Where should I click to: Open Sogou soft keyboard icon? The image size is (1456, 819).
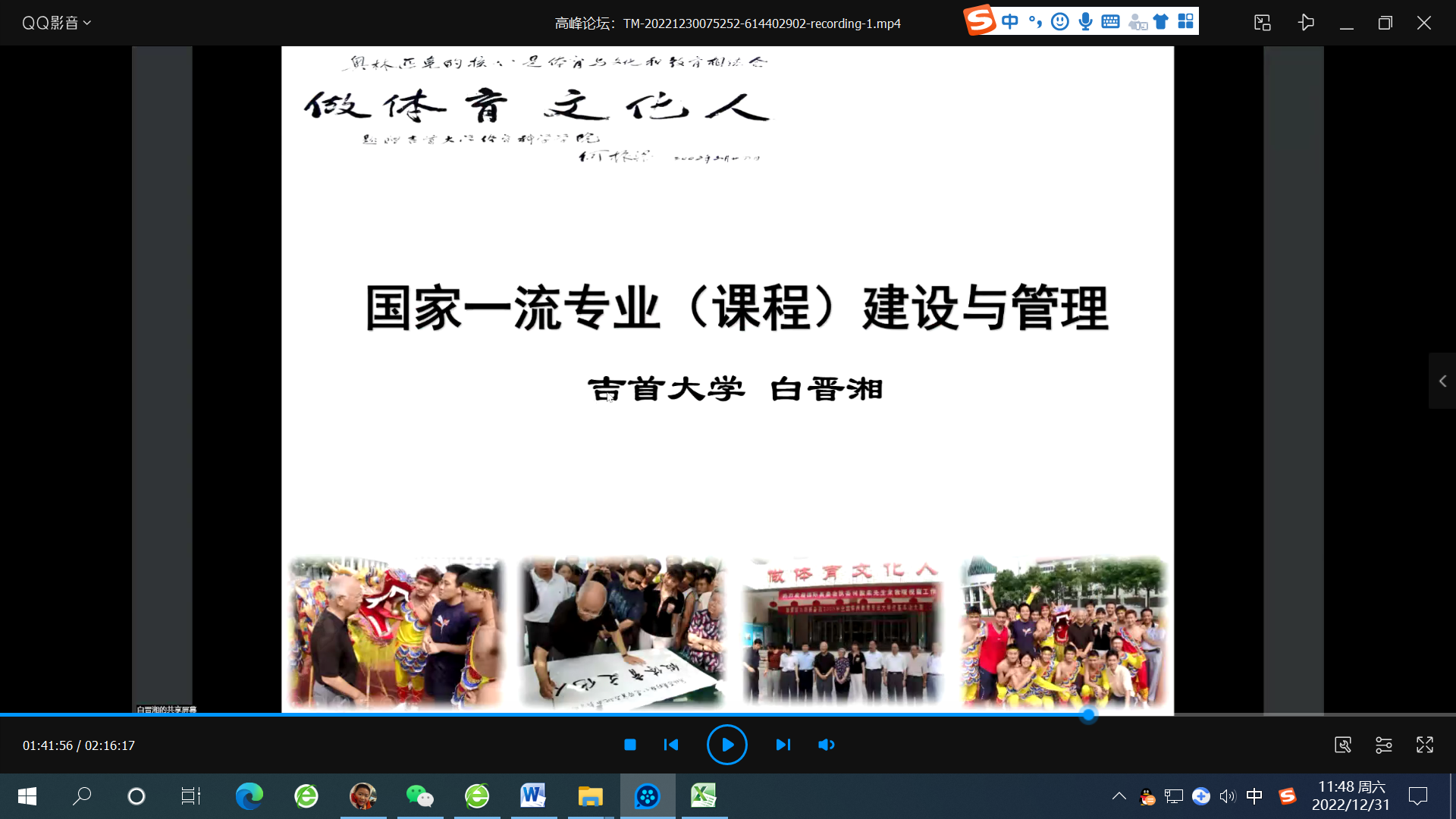point(1110,21)
